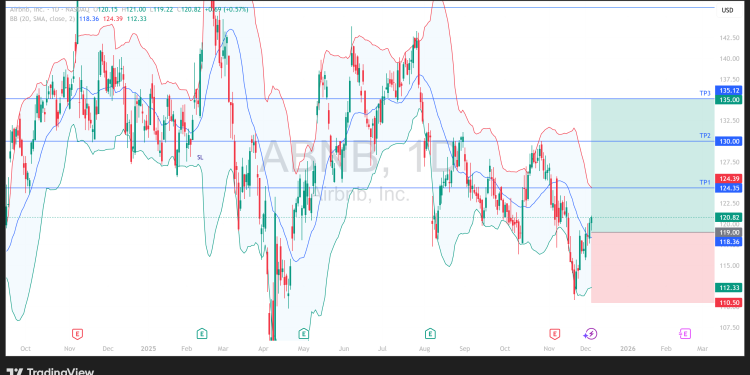This screenshot has height=375, width=750.
Task: Click the 130.00 blue price label
Action: coord(728,142)
